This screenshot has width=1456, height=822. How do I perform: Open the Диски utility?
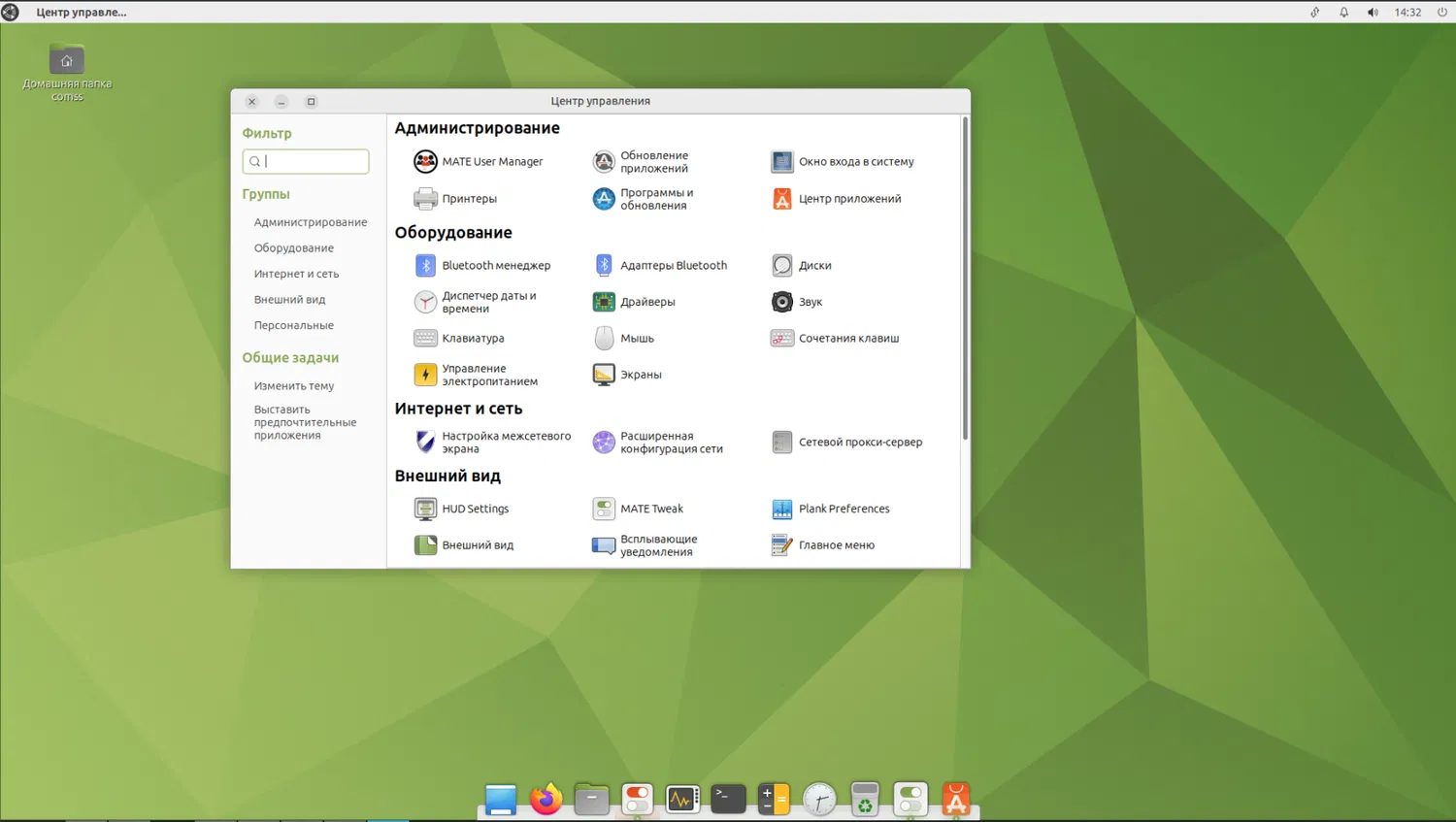pos(802,265)
